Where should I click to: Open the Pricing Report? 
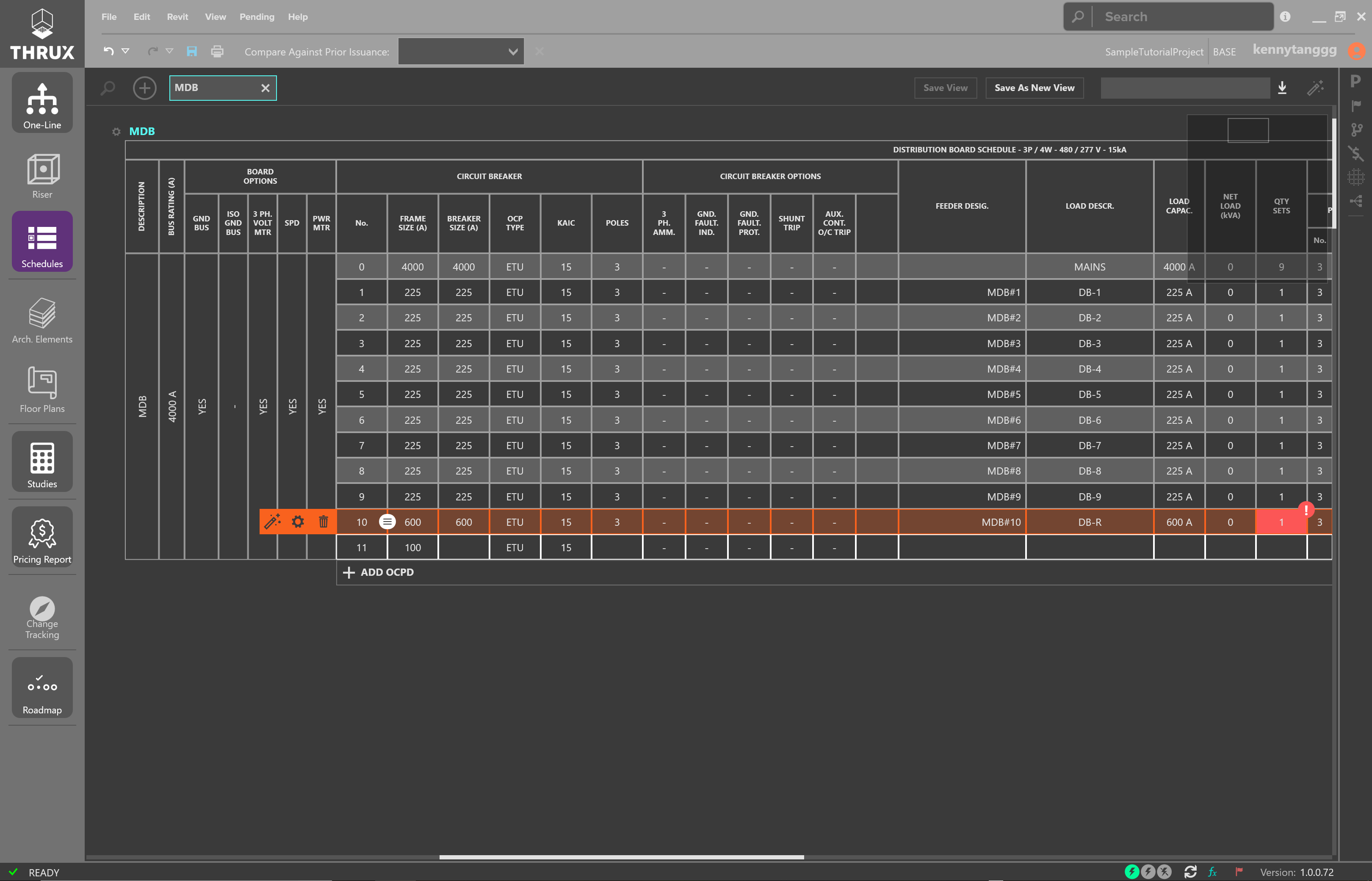(x=42, y=537)
